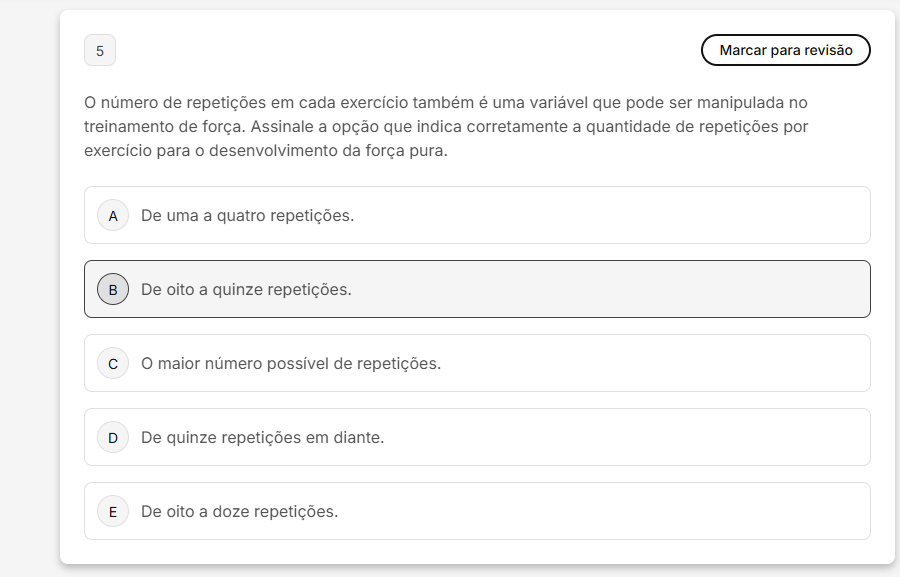Choose the eight-to-twelve repetitions answer row
This screenshot has height=577, width=900.
pyautogui.click(x=600, y=511)
